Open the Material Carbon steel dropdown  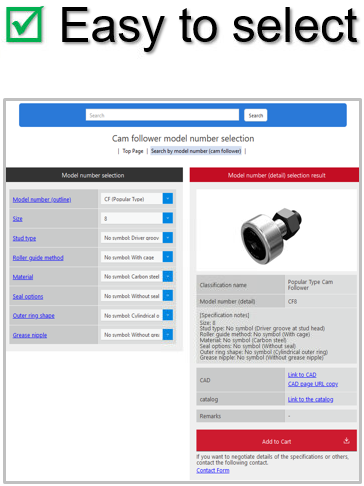pos(137,276)
